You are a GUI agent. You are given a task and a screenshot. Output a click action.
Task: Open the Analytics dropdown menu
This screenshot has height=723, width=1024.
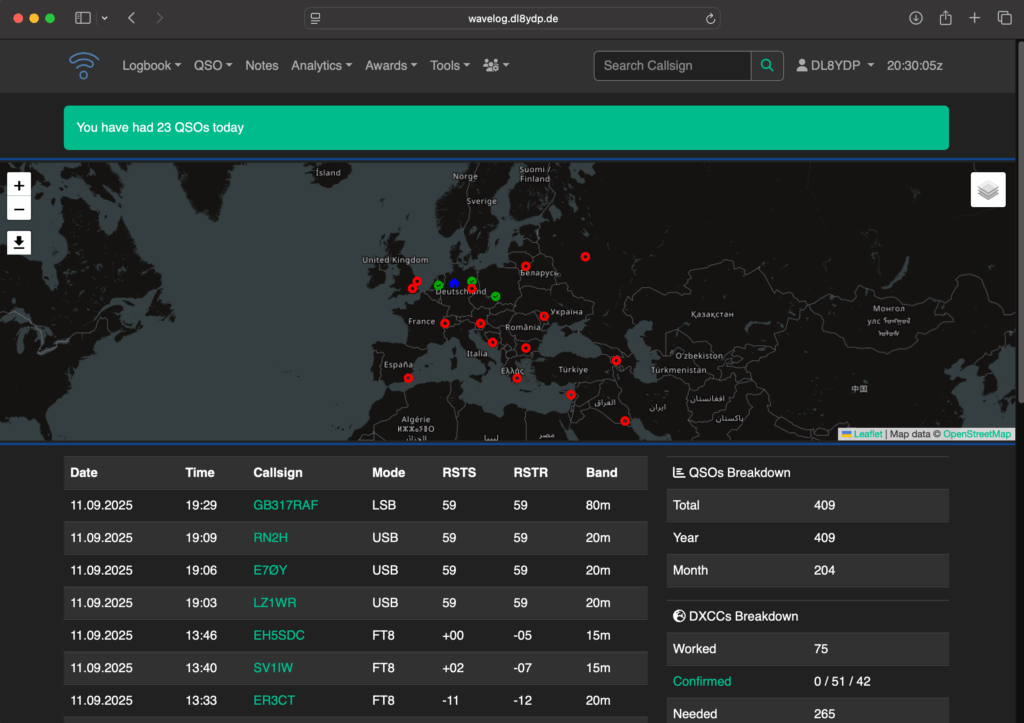point(321,66)
